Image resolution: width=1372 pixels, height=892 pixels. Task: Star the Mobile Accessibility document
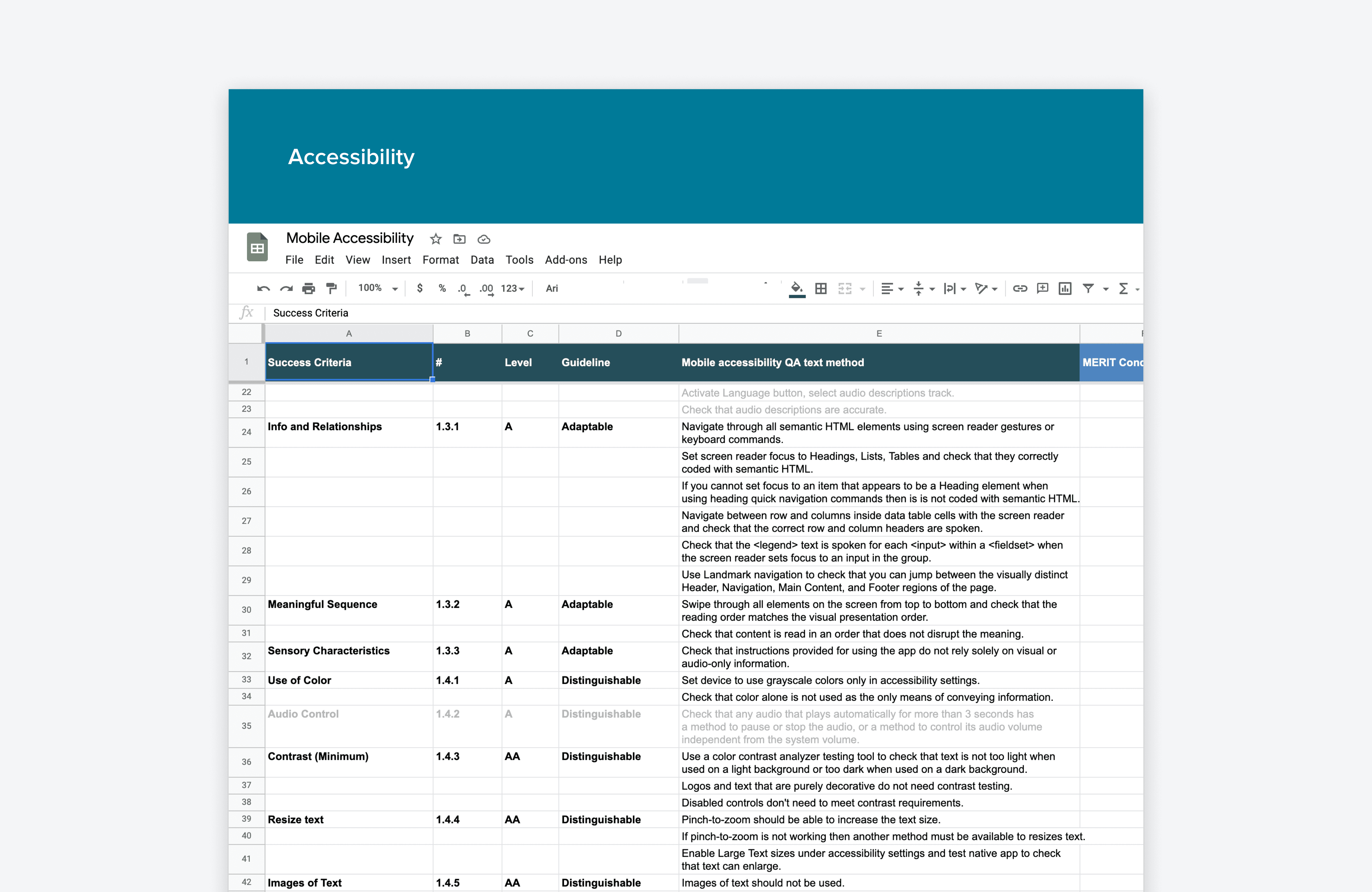(436, 239)
